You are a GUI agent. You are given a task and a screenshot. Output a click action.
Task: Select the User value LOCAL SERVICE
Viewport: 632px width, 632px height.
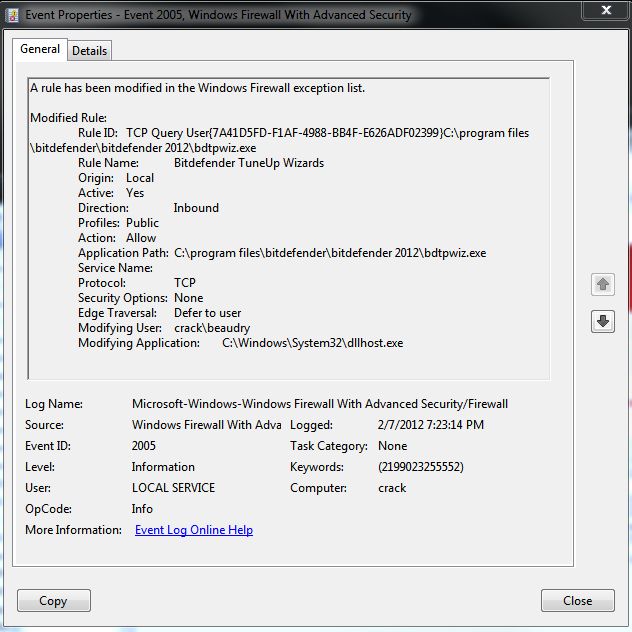pyautogui.click(x=173, y=488)
